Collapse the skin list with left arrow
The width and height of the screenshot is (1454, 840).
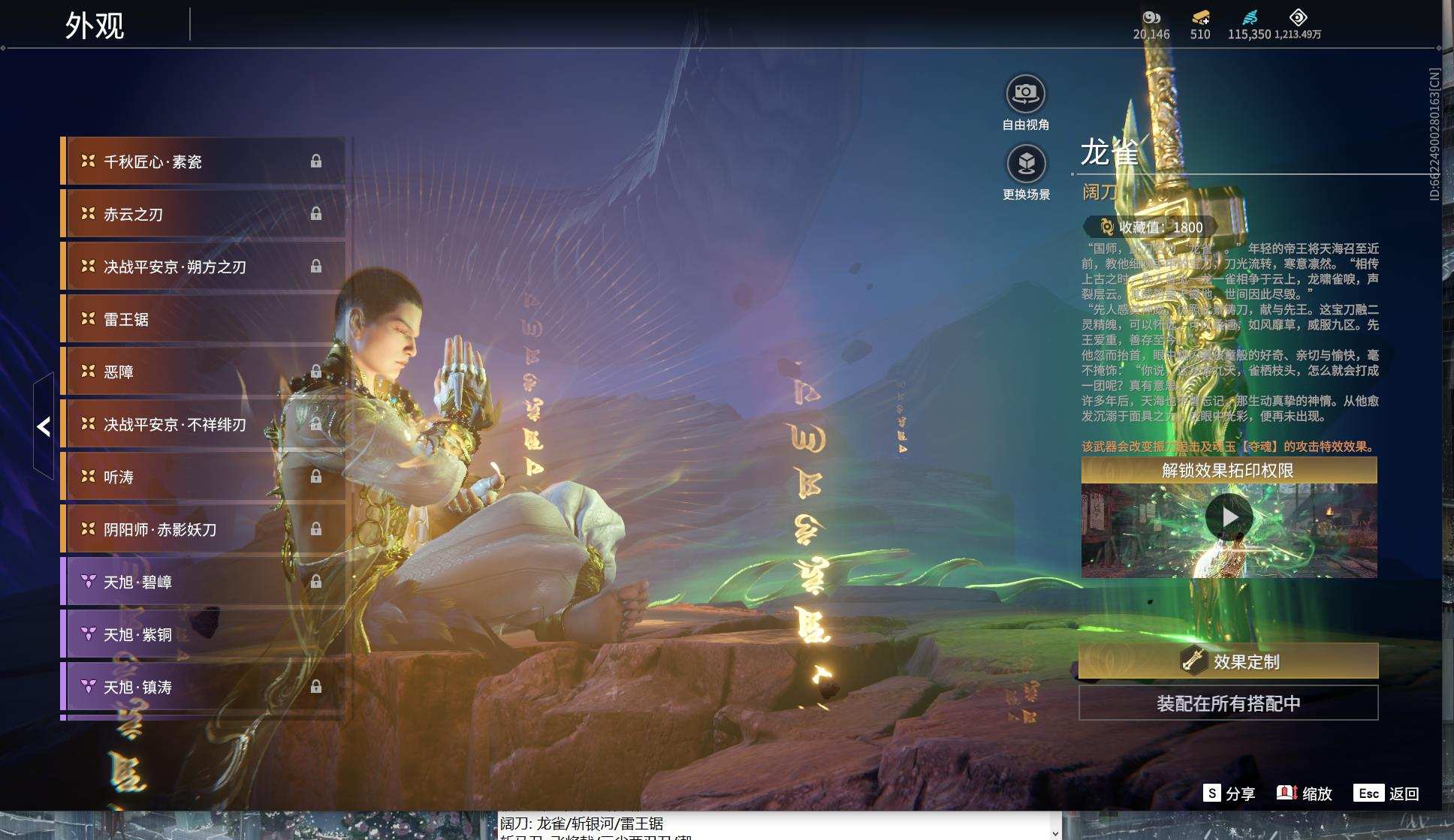(44, 426)
